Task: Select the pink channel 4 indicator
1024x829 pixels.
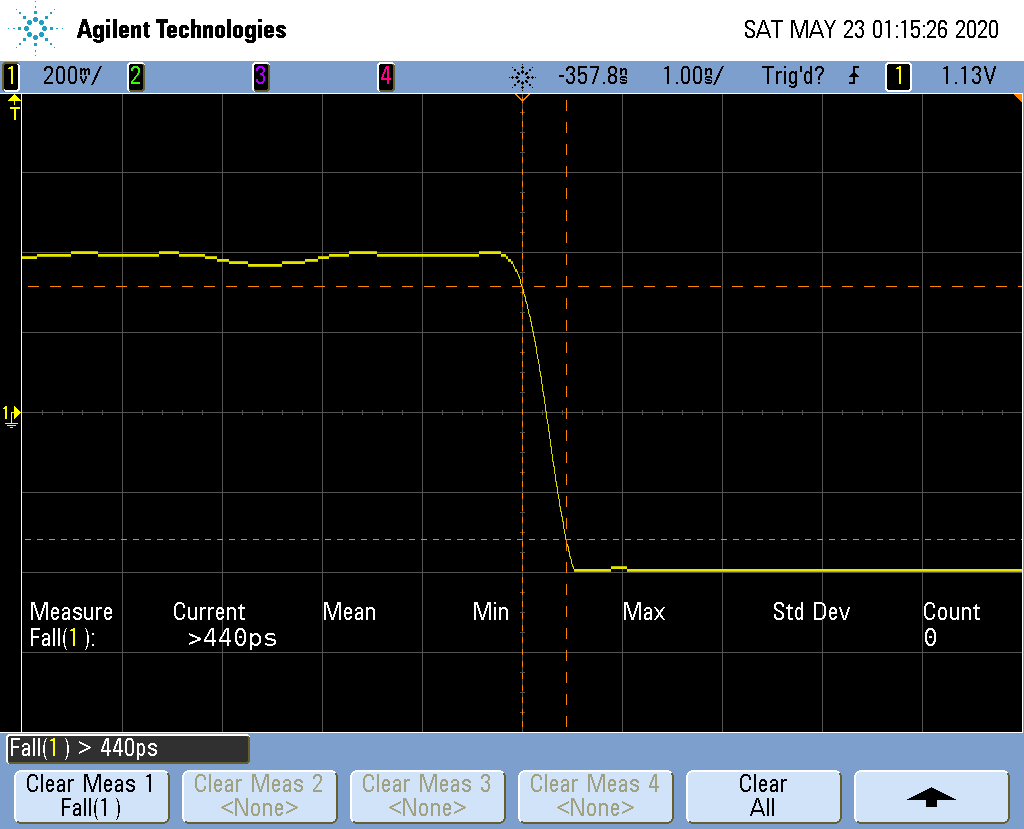Action: 385,76
